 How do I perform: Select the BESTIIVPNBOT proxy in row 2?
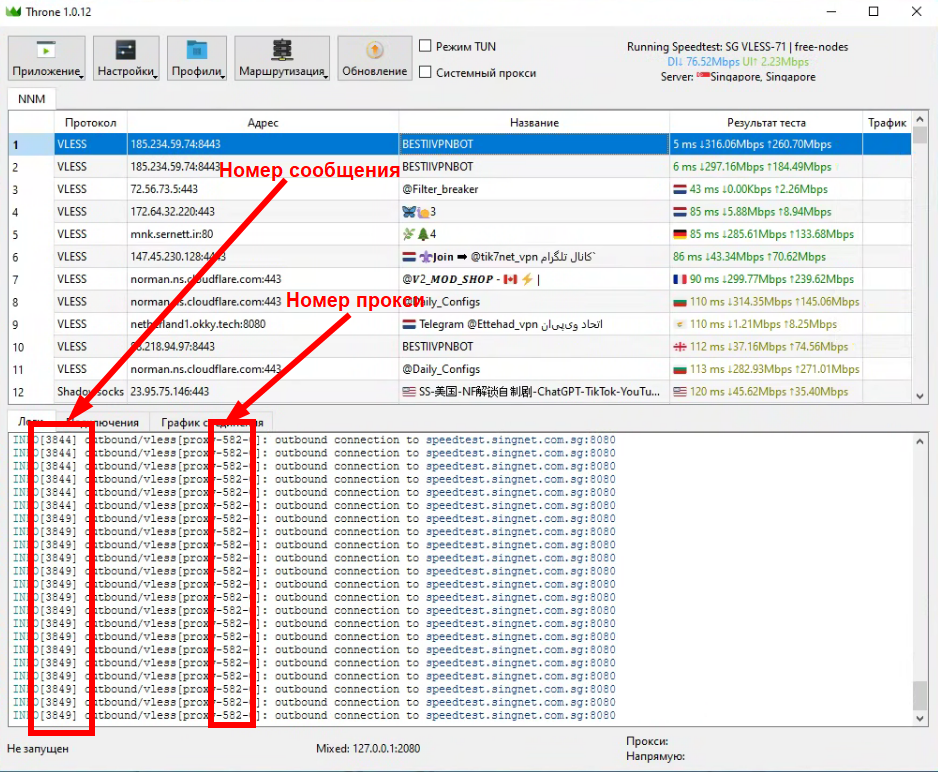(437, 167)
